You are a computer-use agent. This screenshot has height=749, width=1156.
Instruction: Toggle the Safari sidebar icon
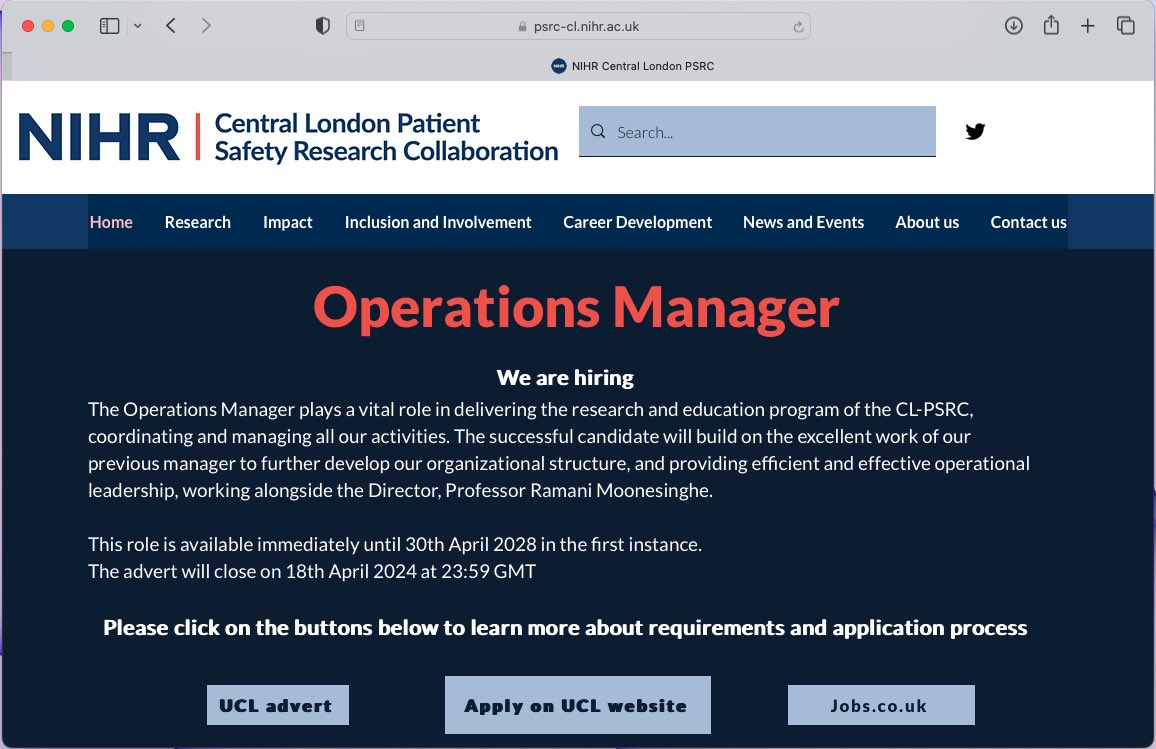pyautogui.click(x=109, y=26)
